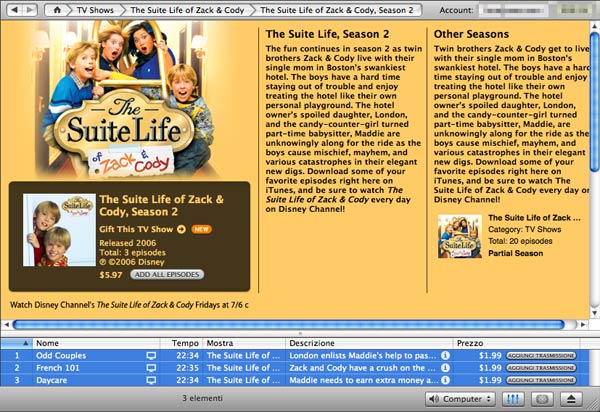Select The Suite Life of Zack & Cody breadcrumb
The height and width of the screenshot is (412, 600).
[192, 9]
